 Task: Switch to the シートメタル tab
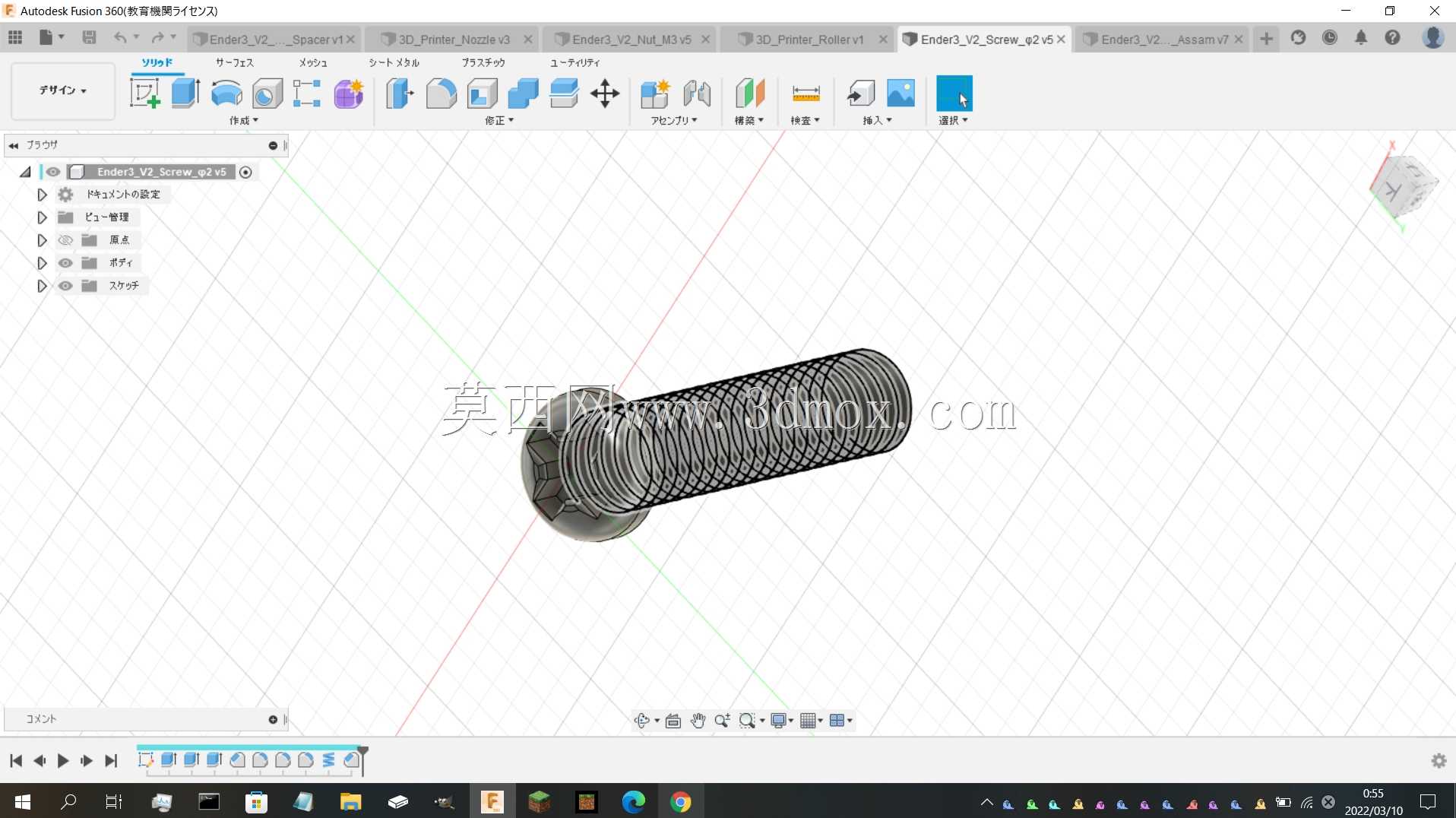point(394,62)
